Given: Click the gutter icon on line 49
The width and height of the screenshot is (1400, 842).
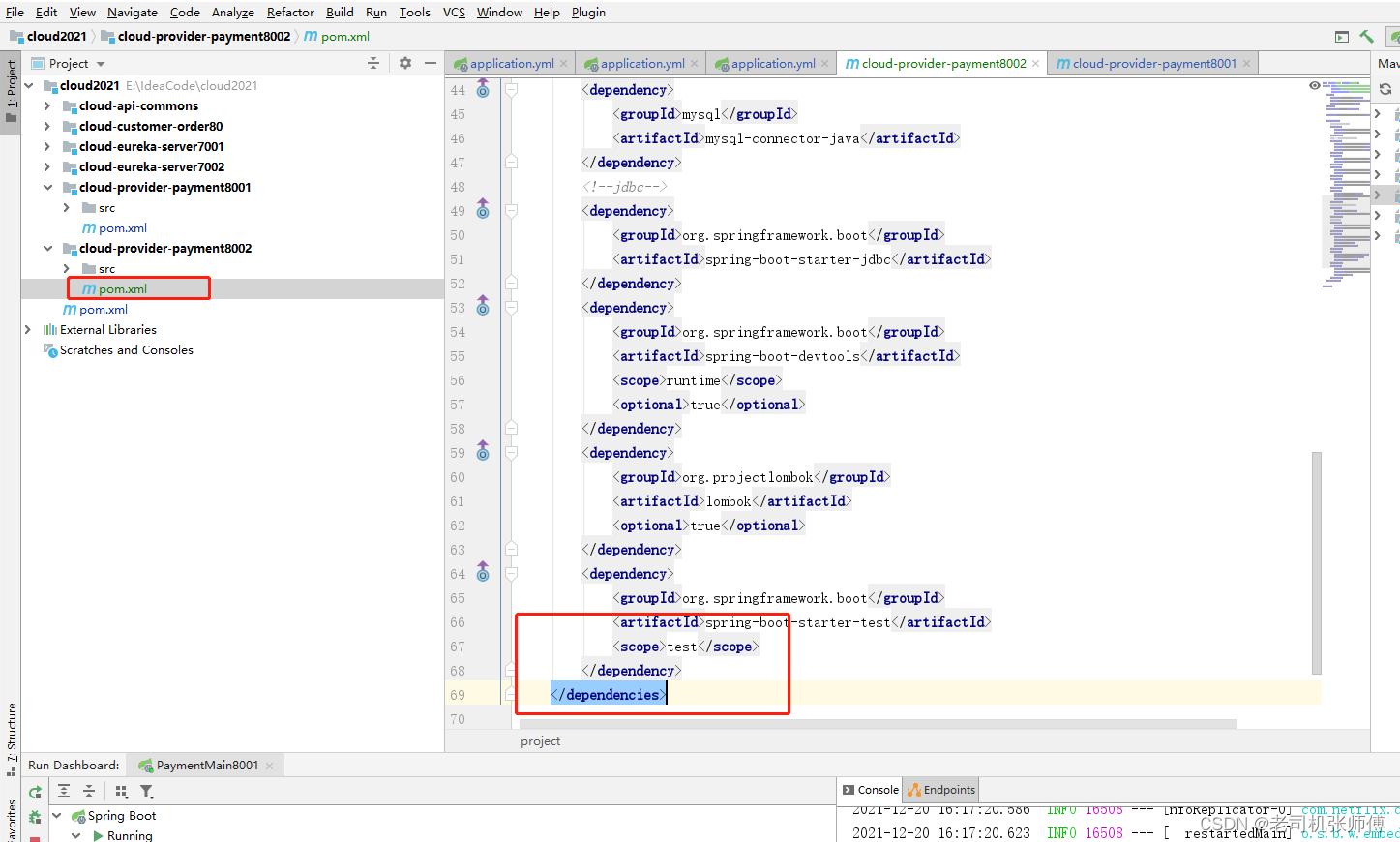Looking at the screenshot, I should pyautogui.click(x=483, y=210).
